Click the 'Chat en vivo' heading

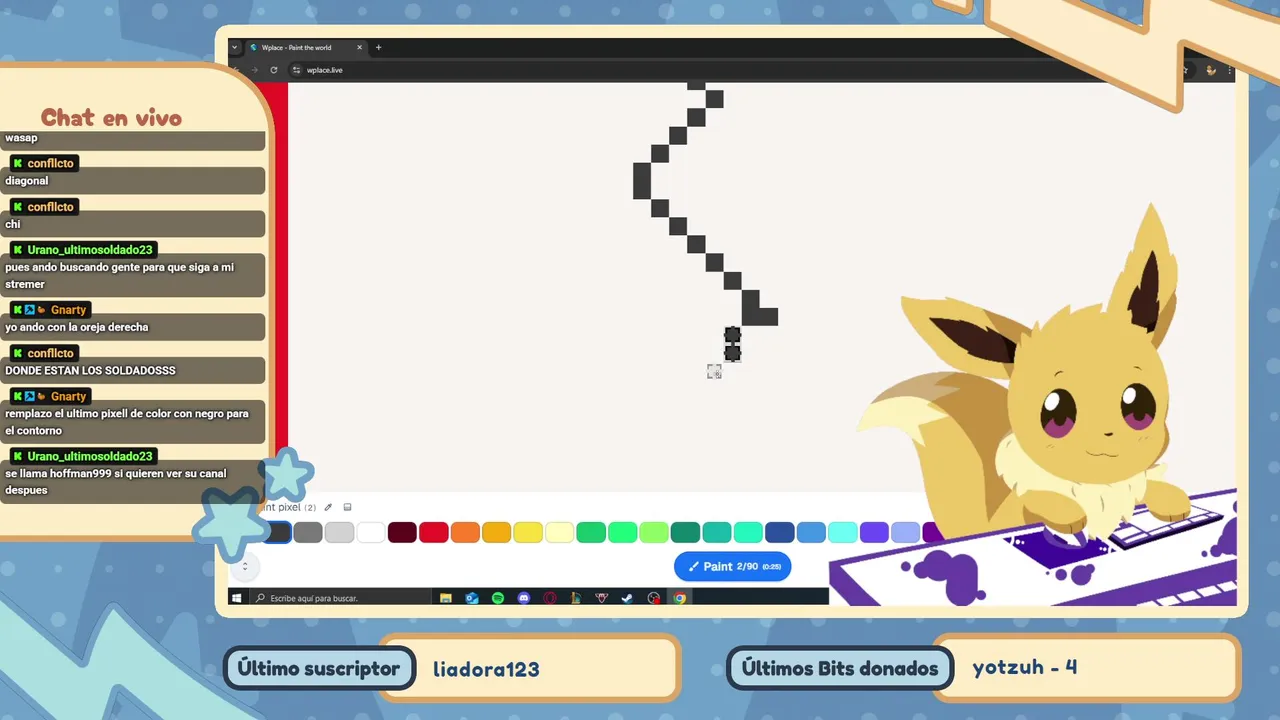(111, 118)
